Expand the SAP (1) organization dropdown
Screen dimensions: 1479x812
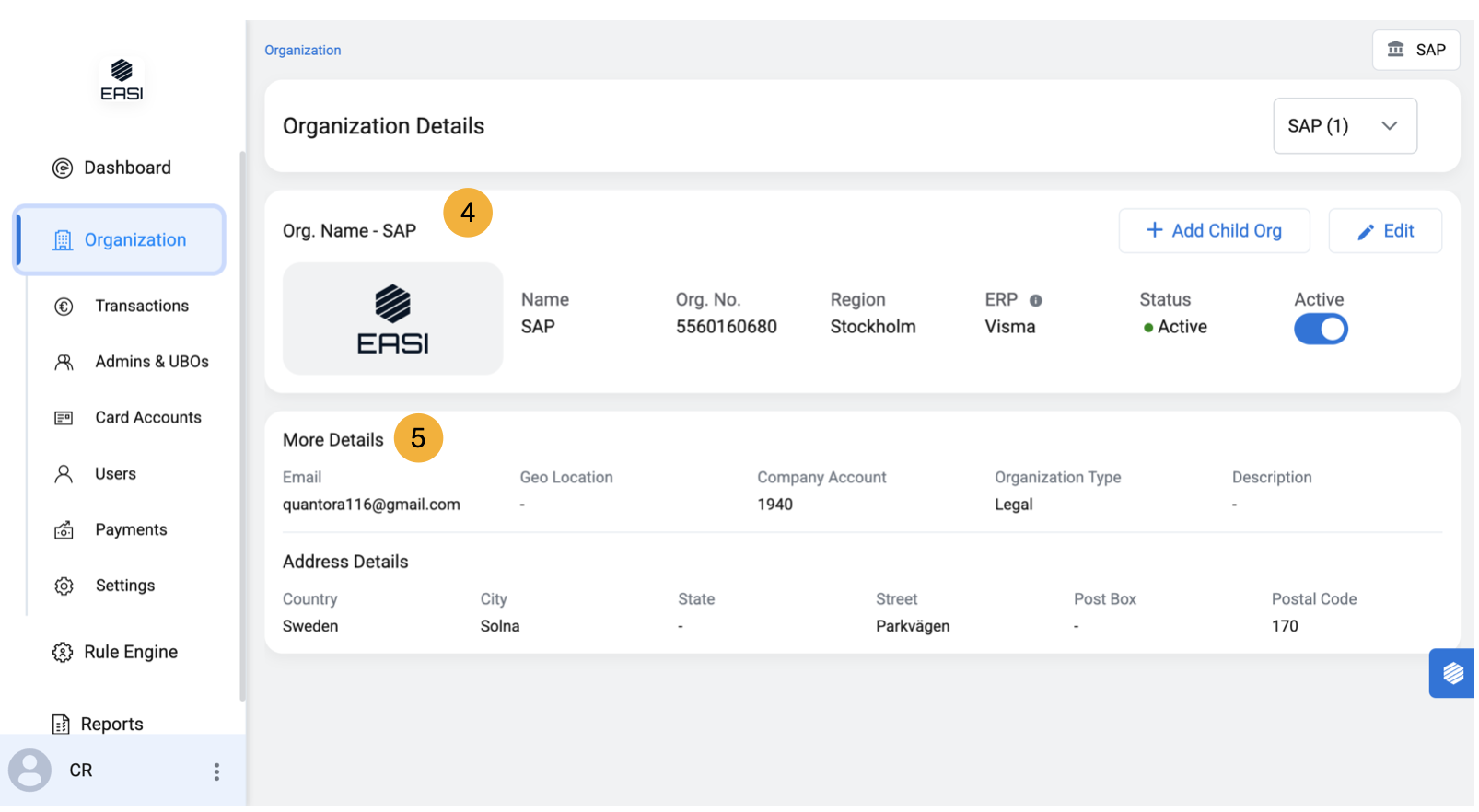click(1344, 126)
